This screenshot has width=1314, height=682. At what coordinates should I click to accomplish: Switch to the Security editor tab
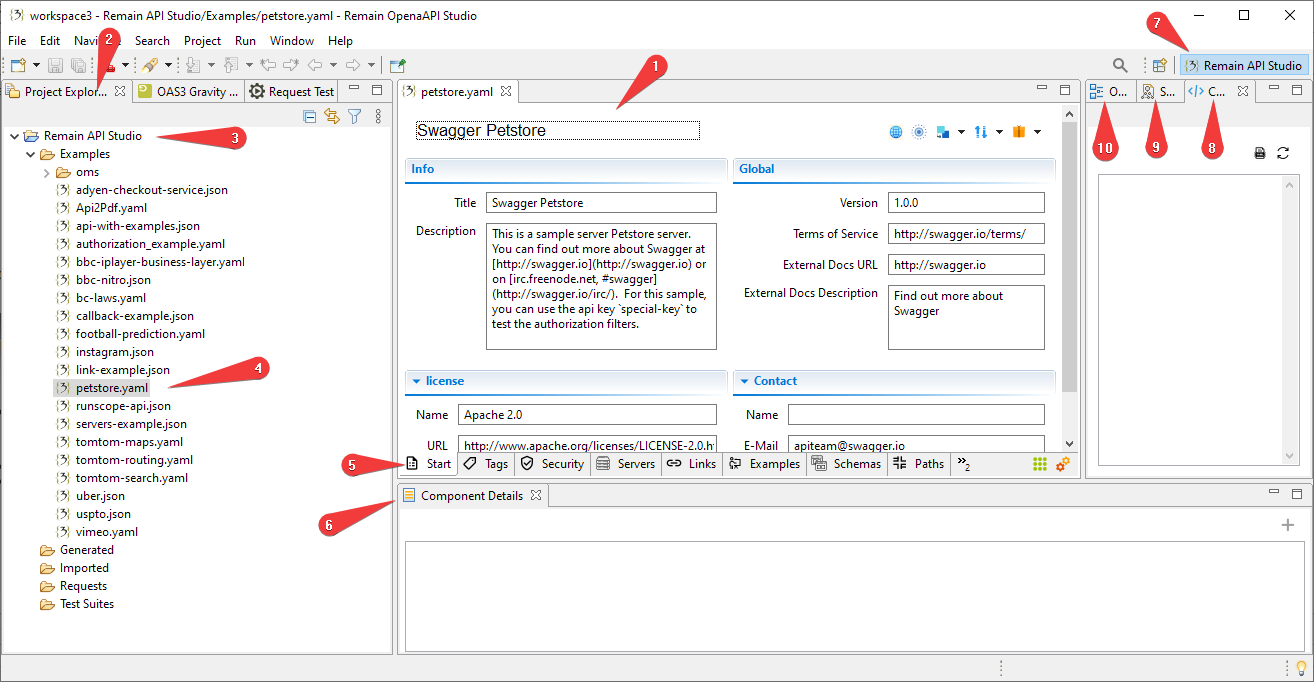pos(552,464)
